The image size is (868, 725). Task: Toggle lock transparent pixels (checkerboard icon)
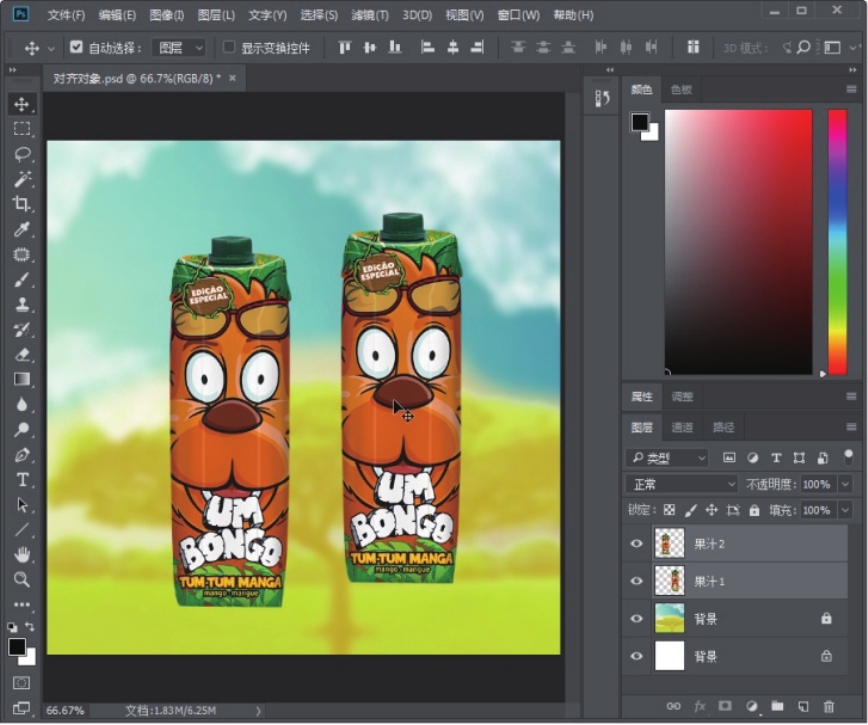pyautogui.click(x=669, y=510)
